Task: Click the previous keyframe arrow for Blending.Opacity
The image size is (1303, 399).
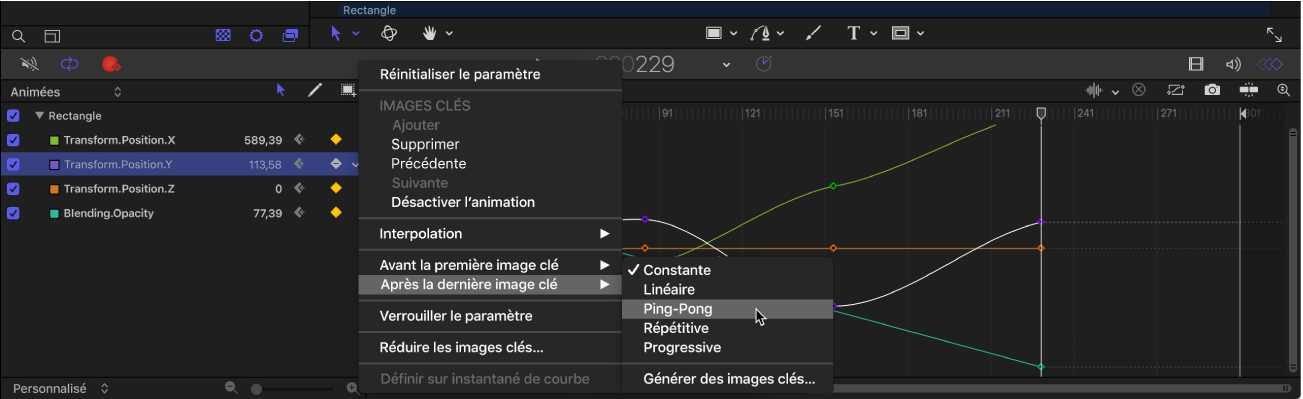Action: (x=299, y=213)
